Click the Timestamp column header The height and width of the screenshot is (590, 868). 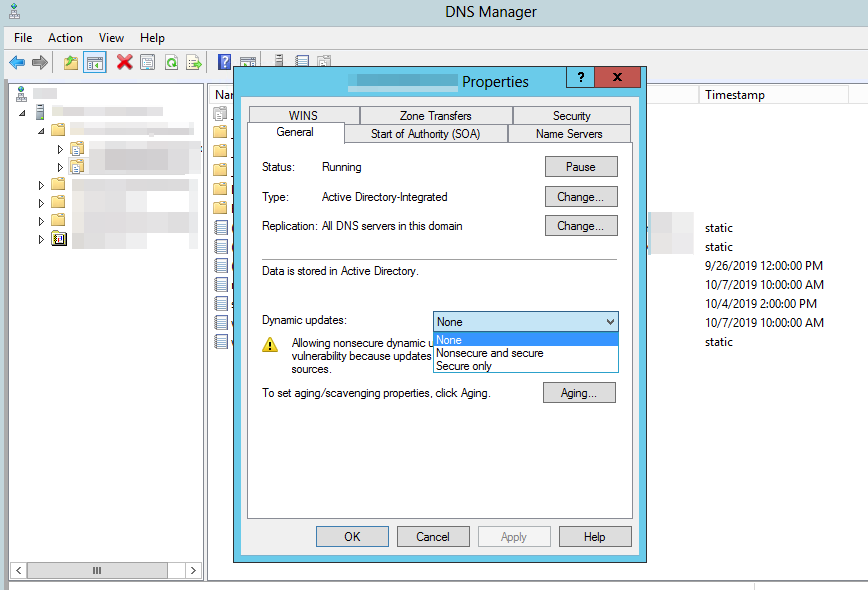point(773,95)
